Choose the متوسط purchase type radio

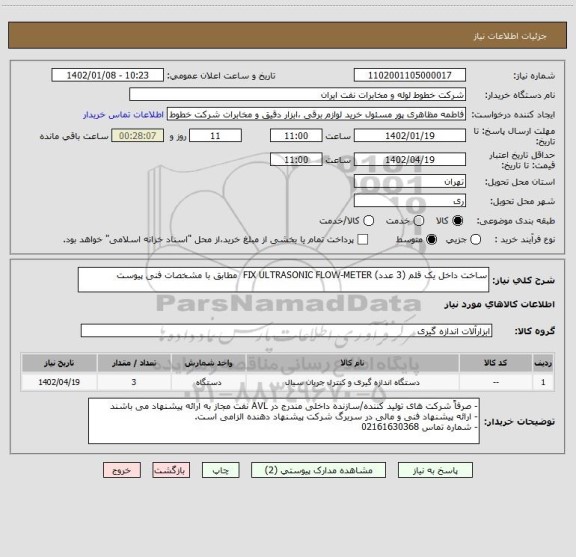point(431,240)
